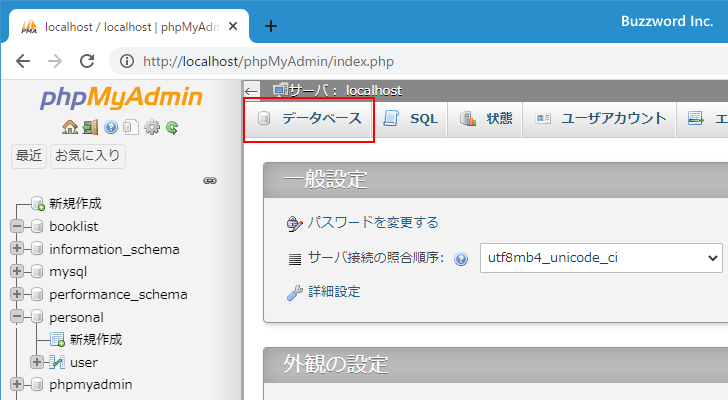Click browser page reload button
The height and width of the screenshot is (400, 728).
click(x=87, y=61)
